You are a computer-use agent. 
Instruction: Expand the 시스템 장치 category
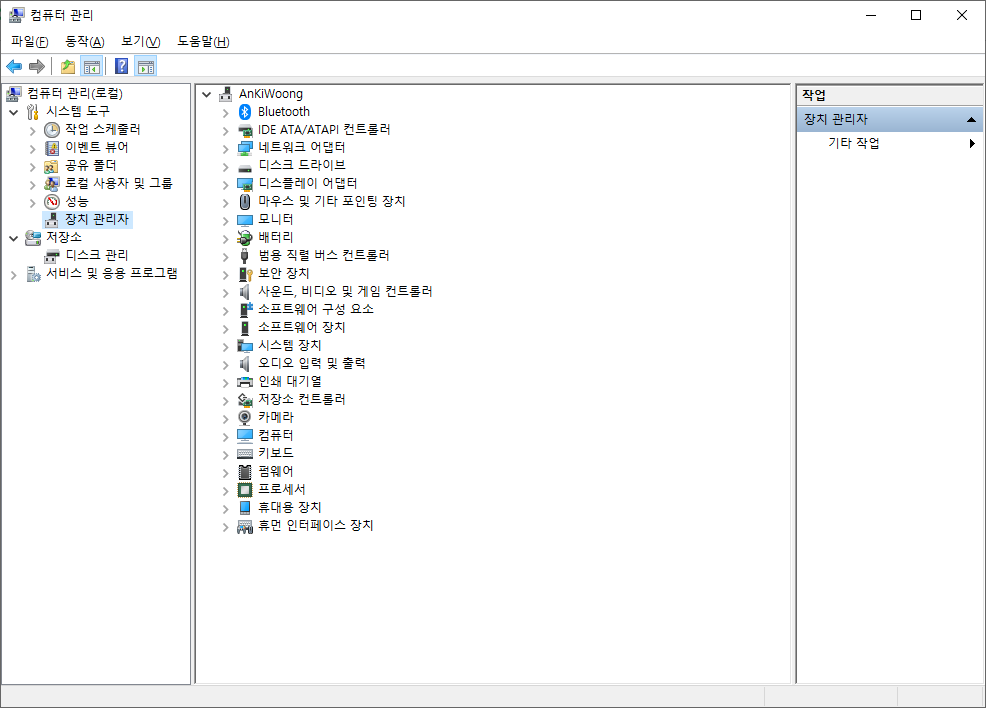225,346
